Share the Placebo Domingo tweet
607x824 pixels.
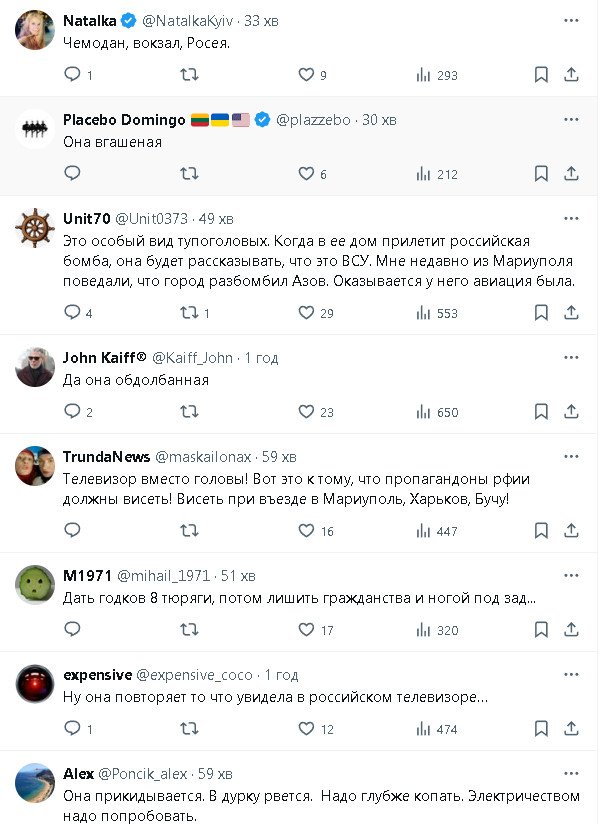click(571, 174)
